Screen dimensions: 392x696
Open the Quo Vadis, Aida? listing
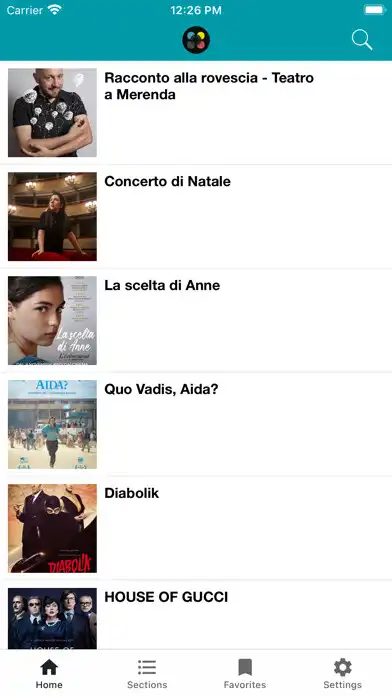tap(161, 389)
